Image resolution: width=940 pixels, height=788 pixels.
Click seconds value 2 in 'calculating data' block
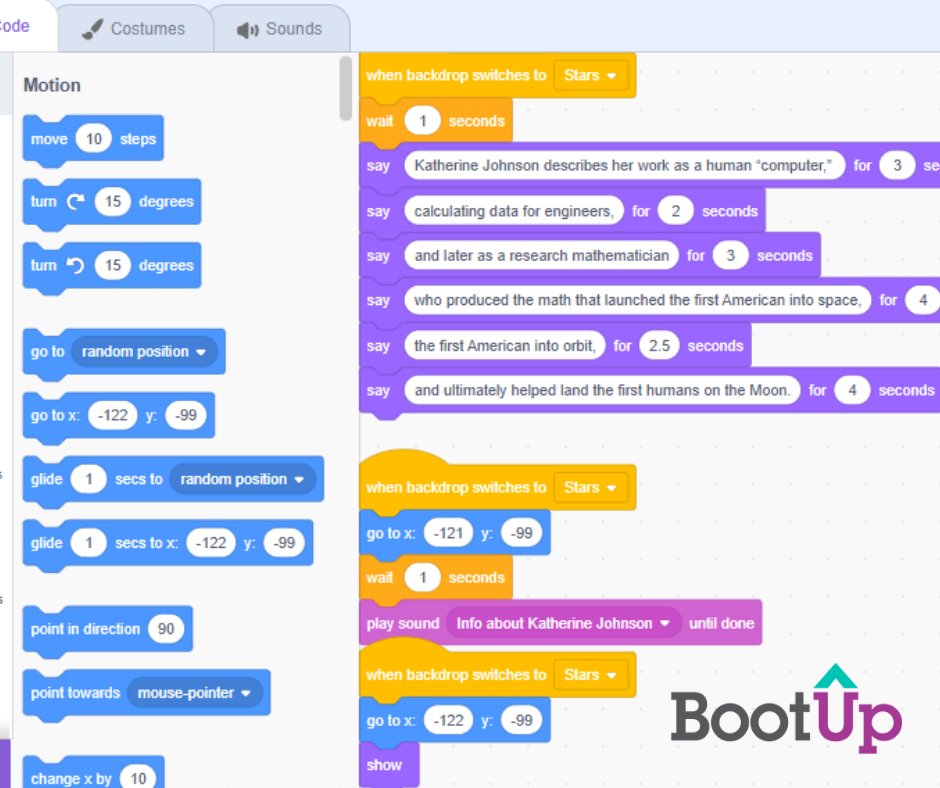click(x=676, y=211)
